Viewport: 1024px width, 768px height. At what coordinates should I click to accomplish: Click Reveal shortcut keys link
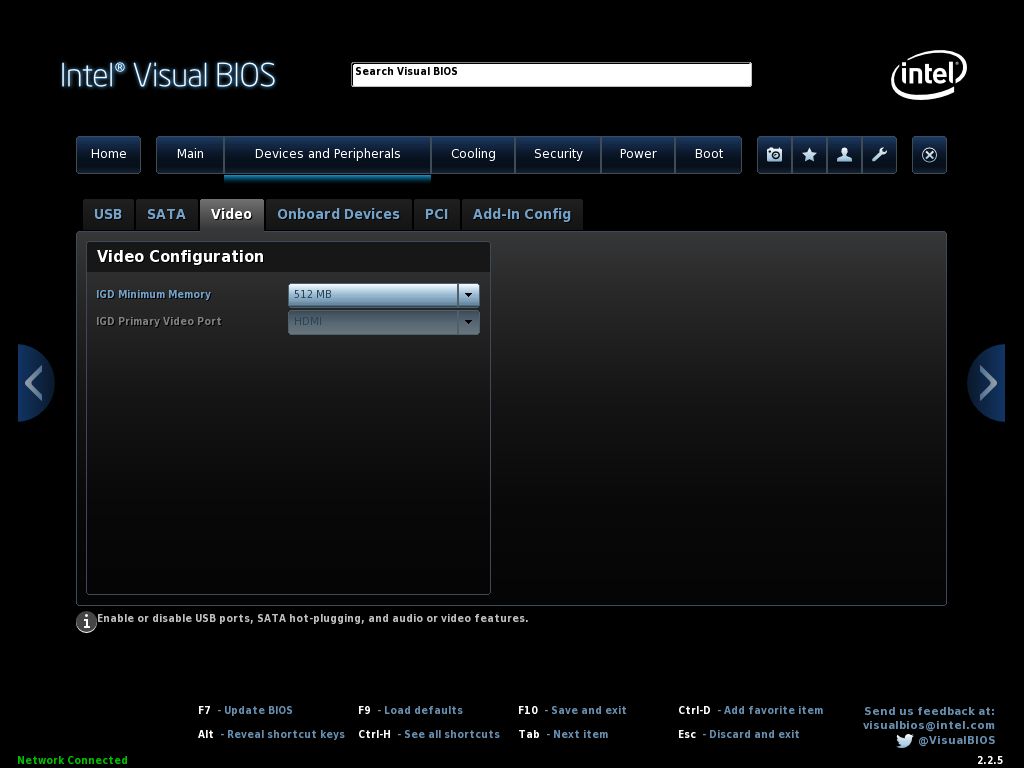[x=285, y=735]
